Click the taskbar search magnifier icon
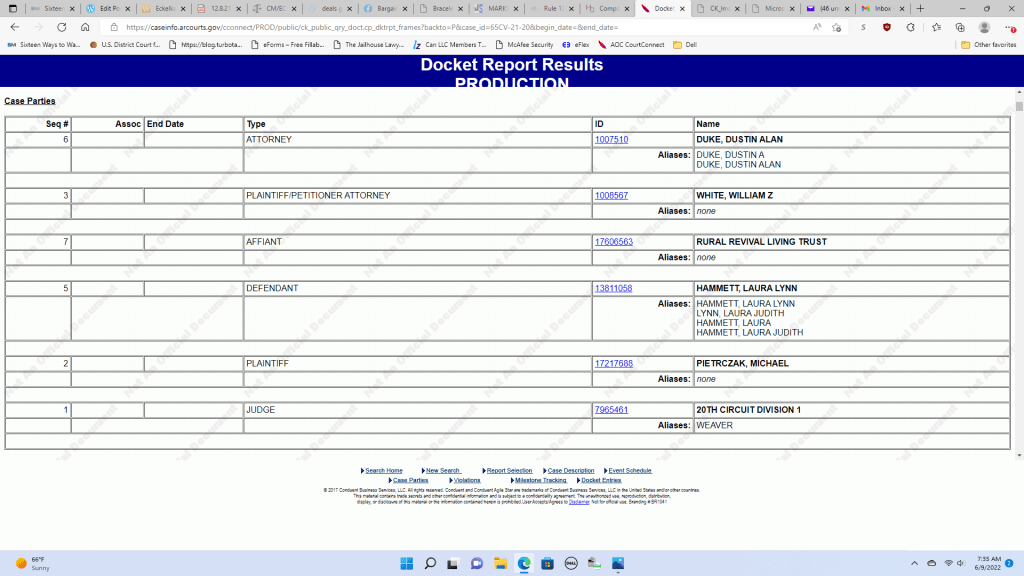 click(x=430, y=563)
